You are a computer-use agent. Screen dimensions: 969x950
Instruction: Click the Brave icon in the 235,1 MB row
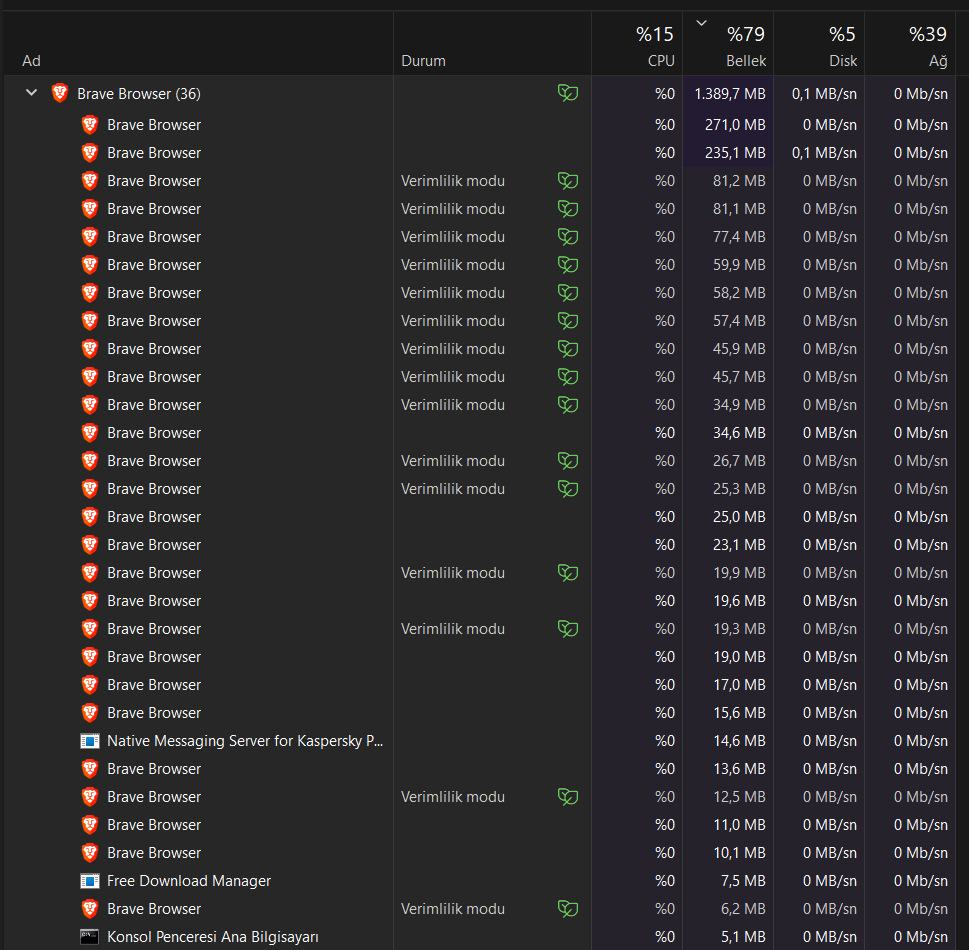(90, 153)
